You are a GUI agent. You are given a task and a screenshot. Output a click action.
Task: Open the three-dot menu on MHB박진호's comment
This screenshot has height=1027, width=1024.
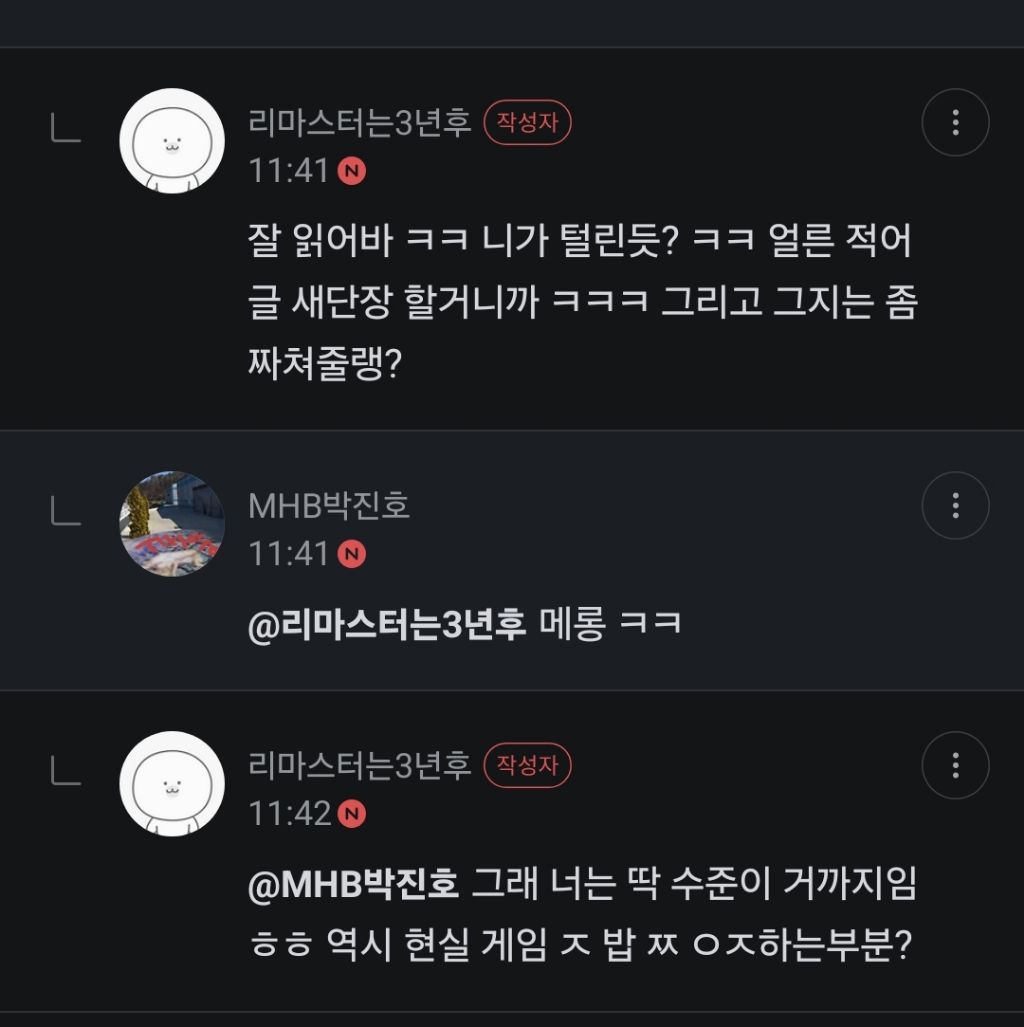(x=955, y=506)
